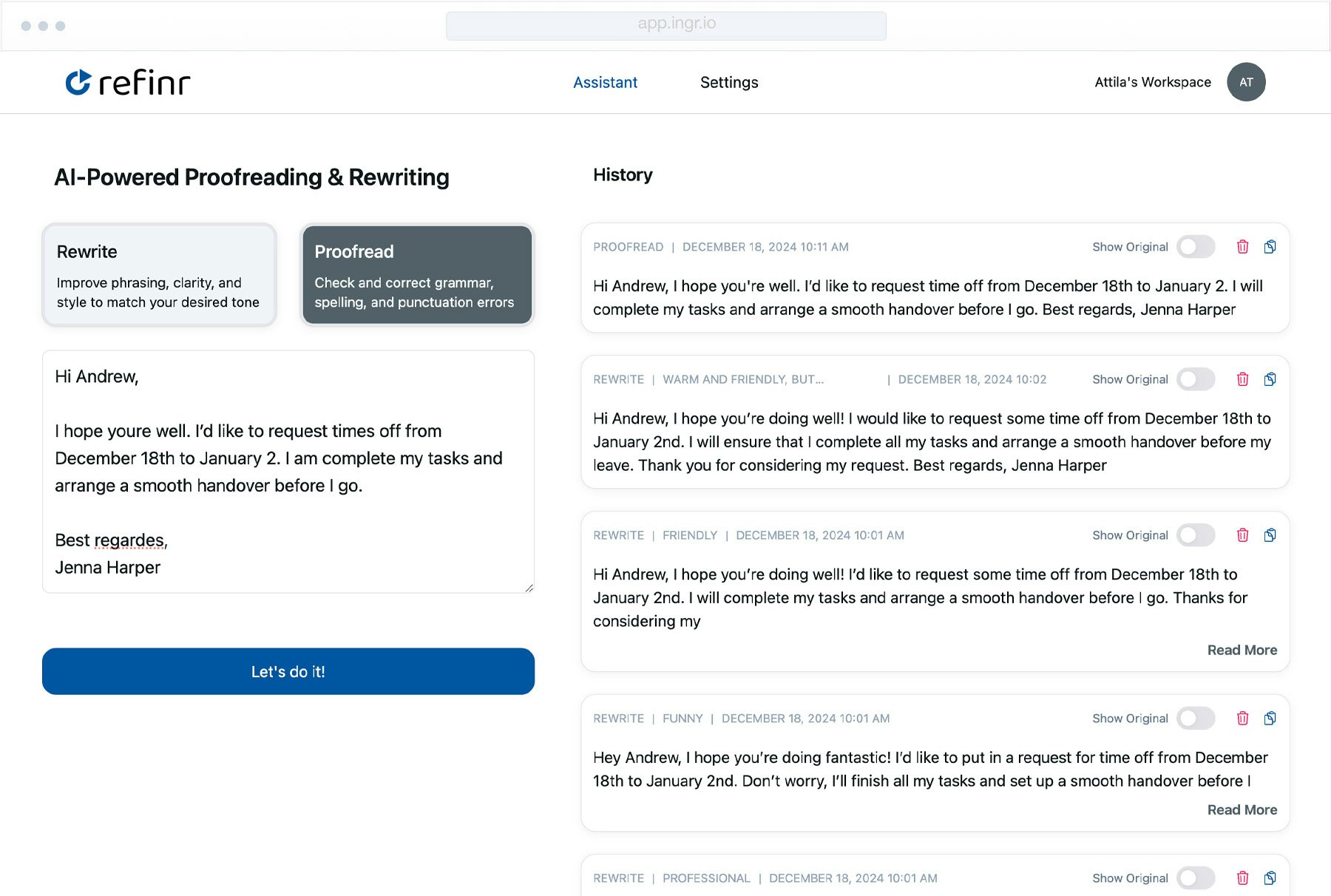1331x896 pixels.
Task: Toggle Show Original on the Proofread entry
Action: pyautogui.click(x=1196, y=247)
